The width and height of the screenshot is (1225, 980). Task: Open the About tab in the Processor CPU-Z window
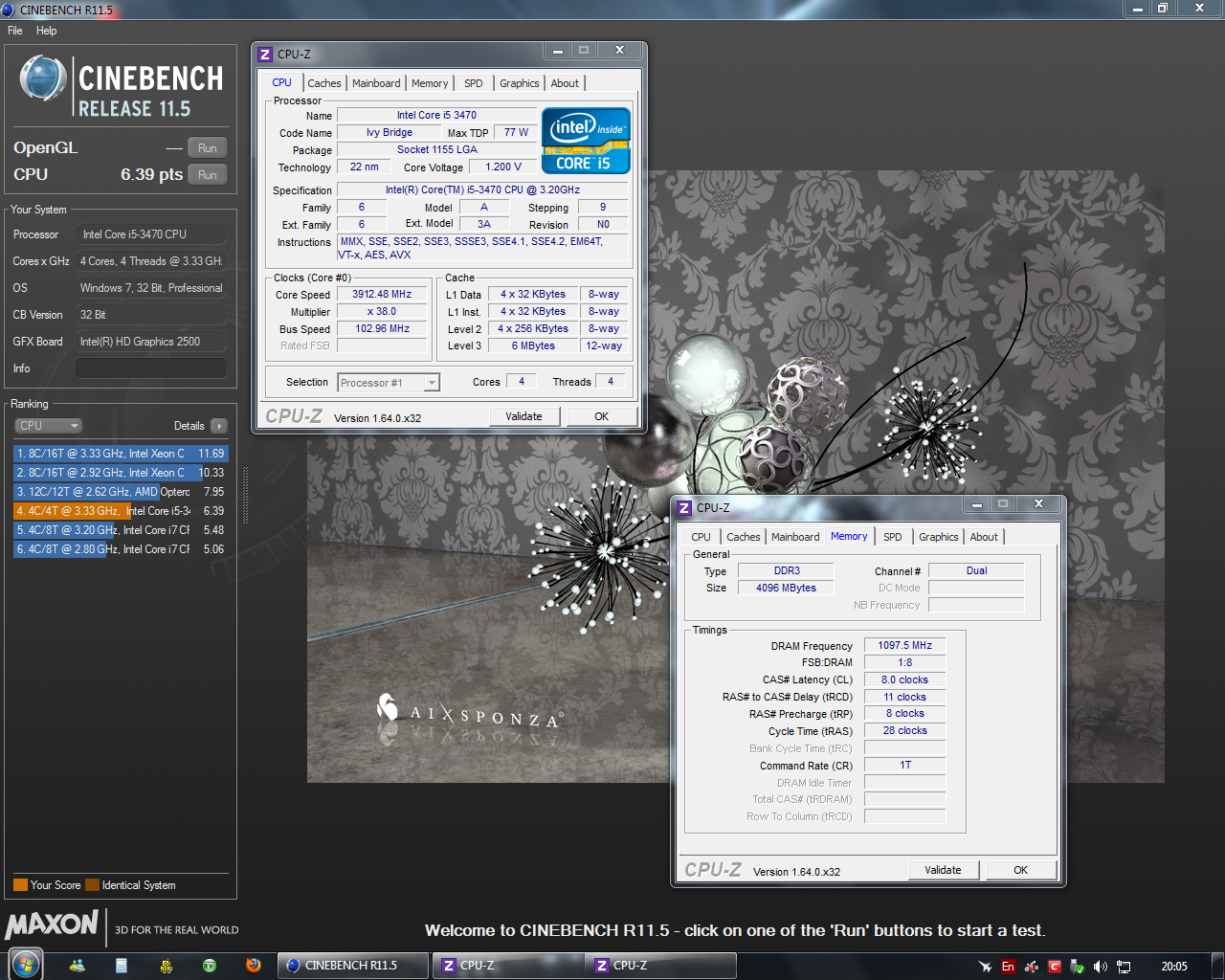(x=565, y=83)
